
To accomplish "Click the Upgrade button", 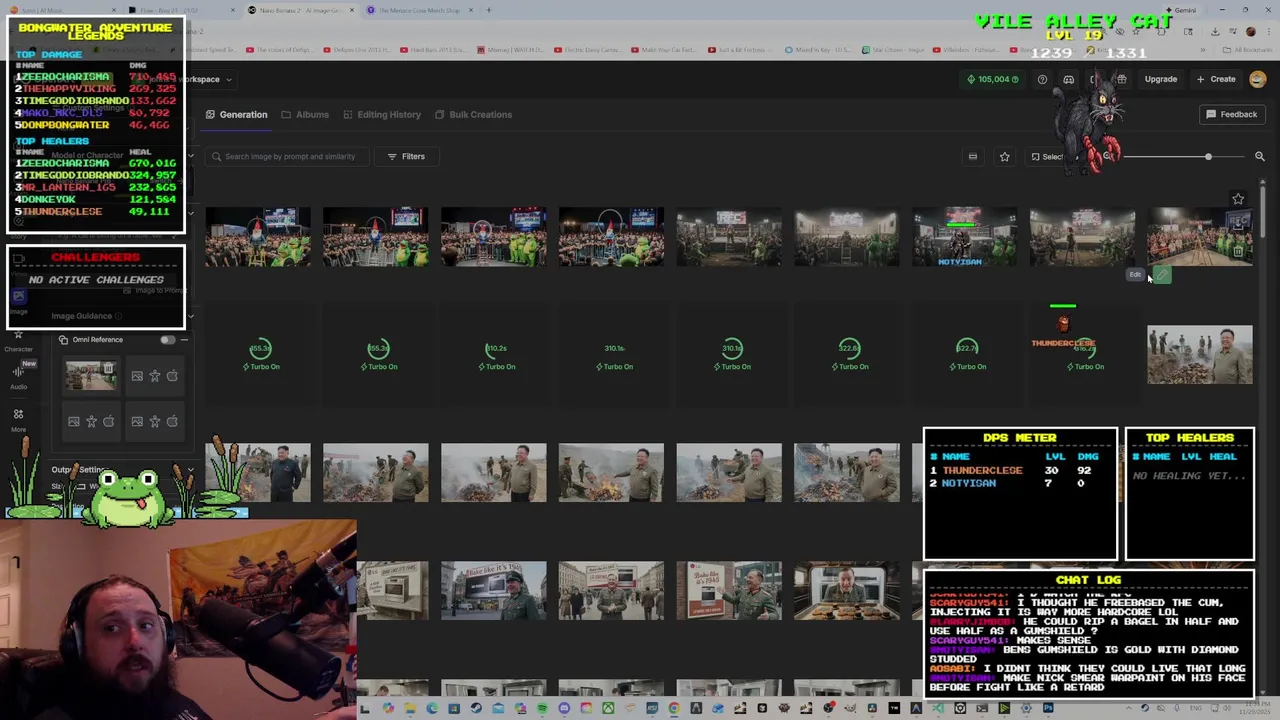I will (1161, 79).
